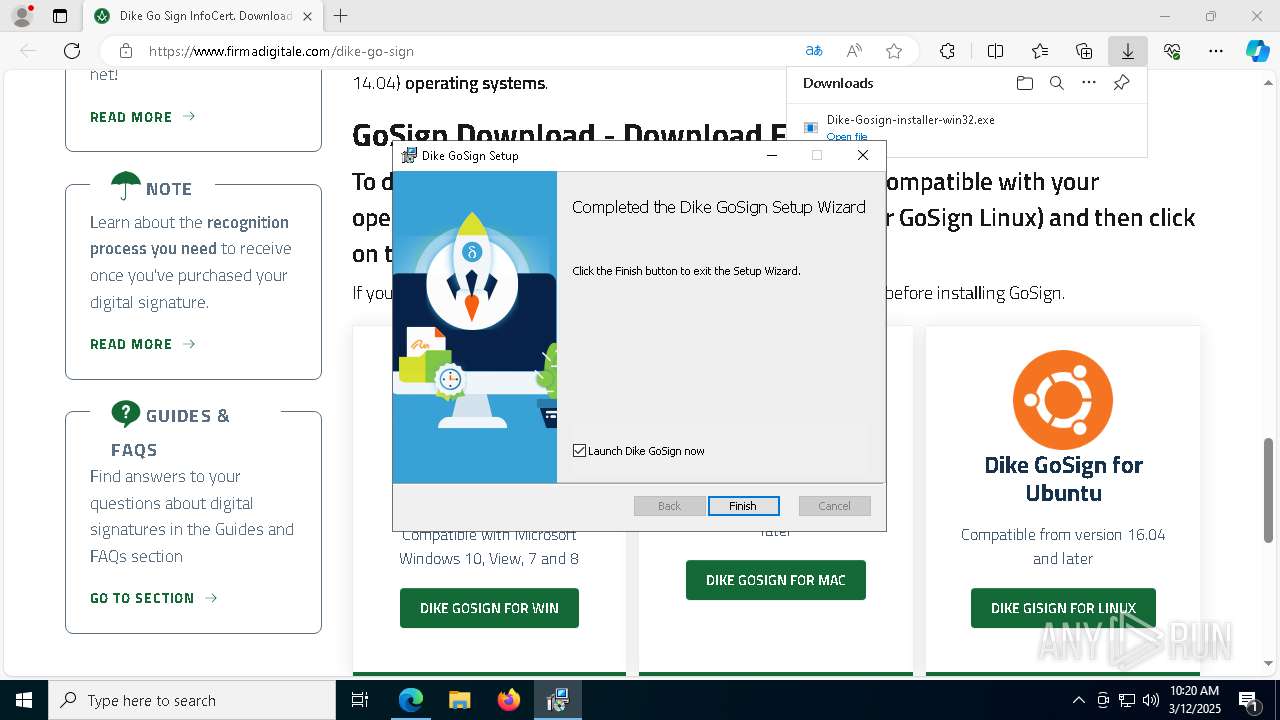Open the Copilot icon
The image size is (1280, 720).
pos(1257,51)
